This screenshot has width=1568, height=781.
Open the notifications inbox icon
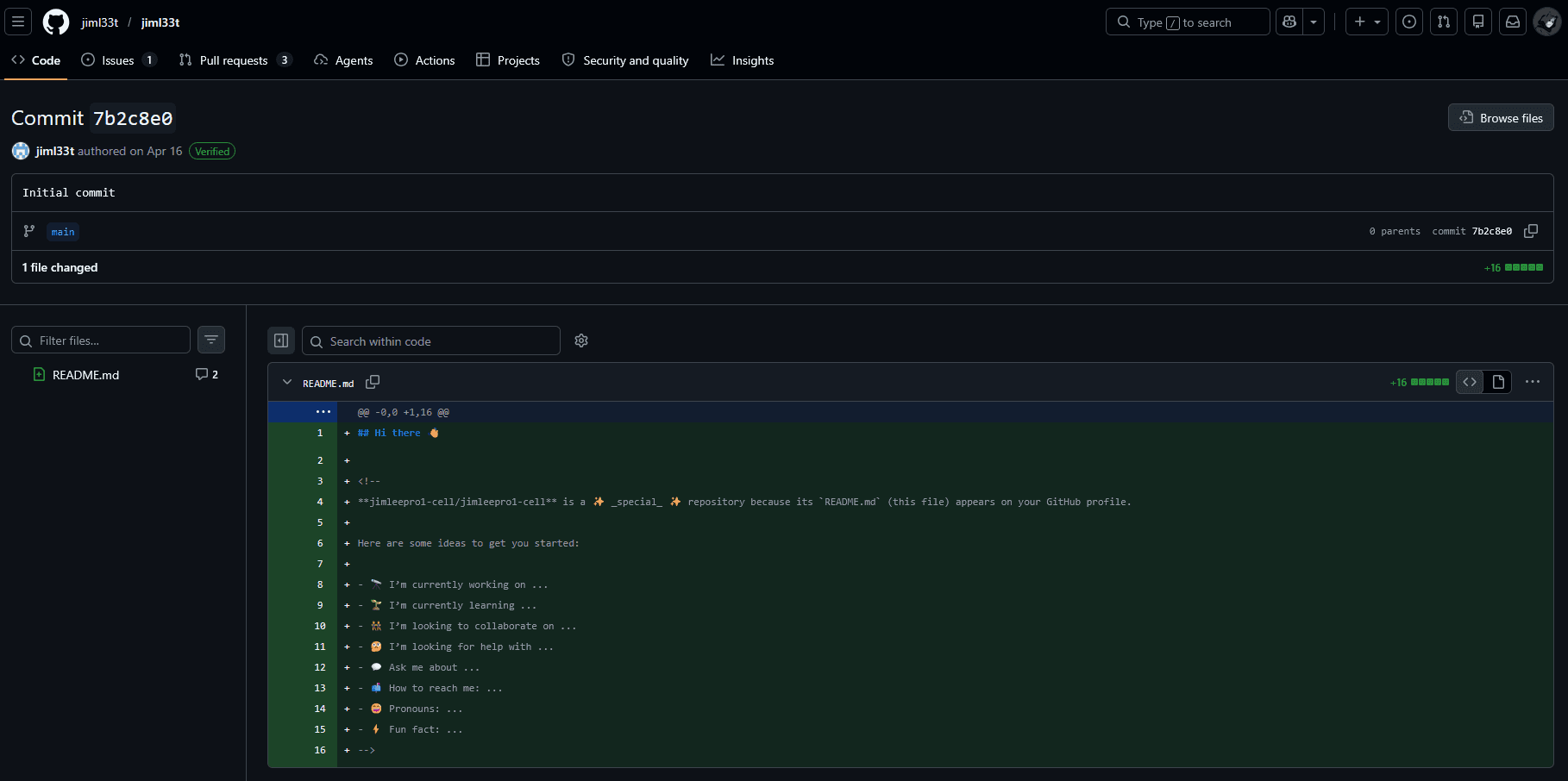pyautogui.click(x=1513, y=22)
